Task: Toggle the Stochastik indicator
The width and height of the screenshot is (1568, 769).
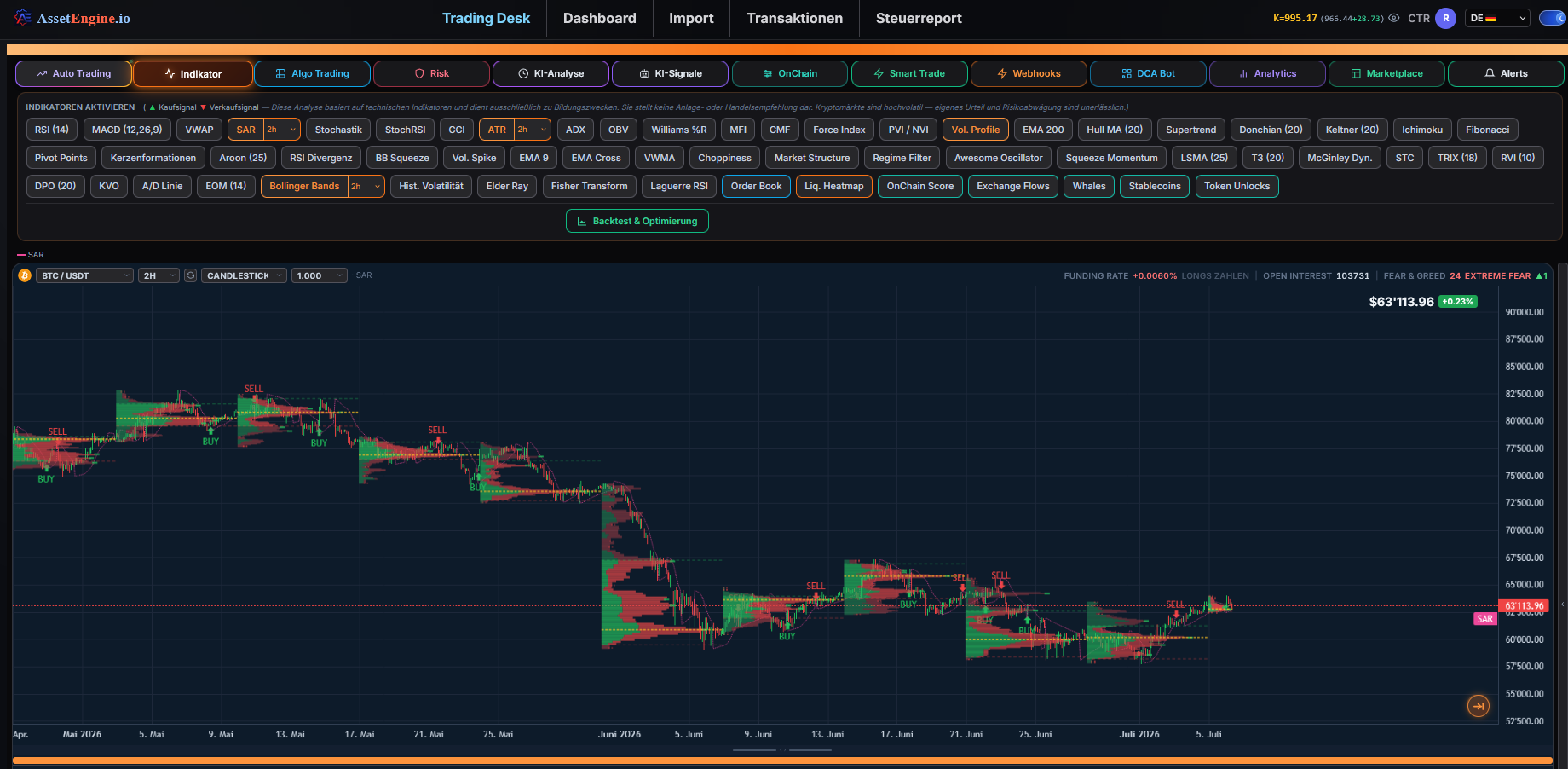Action: coord(338,130)
